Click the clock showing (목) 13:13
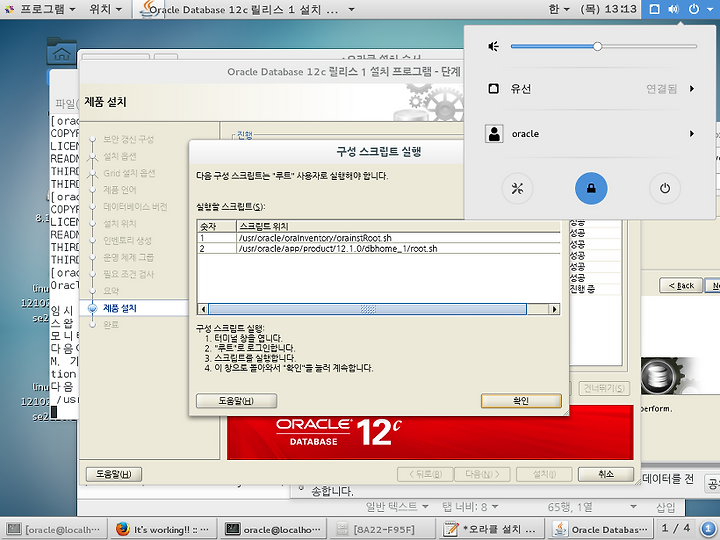This screenshot has width=720, height=540. [608, 9]
